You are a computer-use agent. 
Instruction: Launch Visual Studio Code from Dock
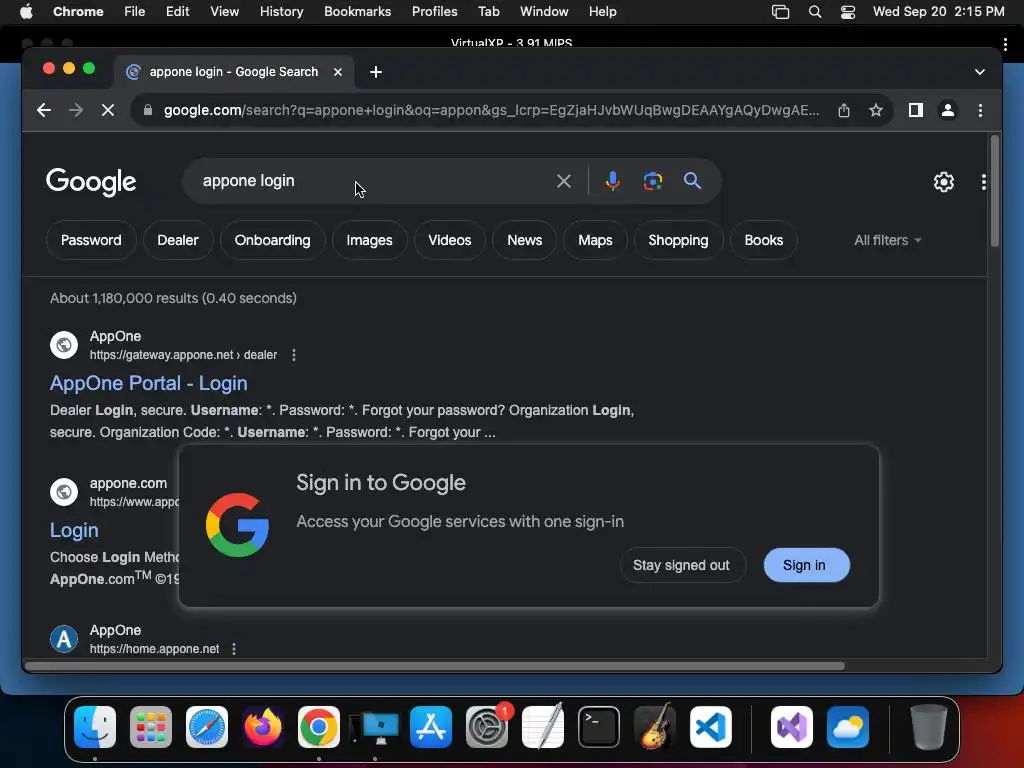coord(711,727)
